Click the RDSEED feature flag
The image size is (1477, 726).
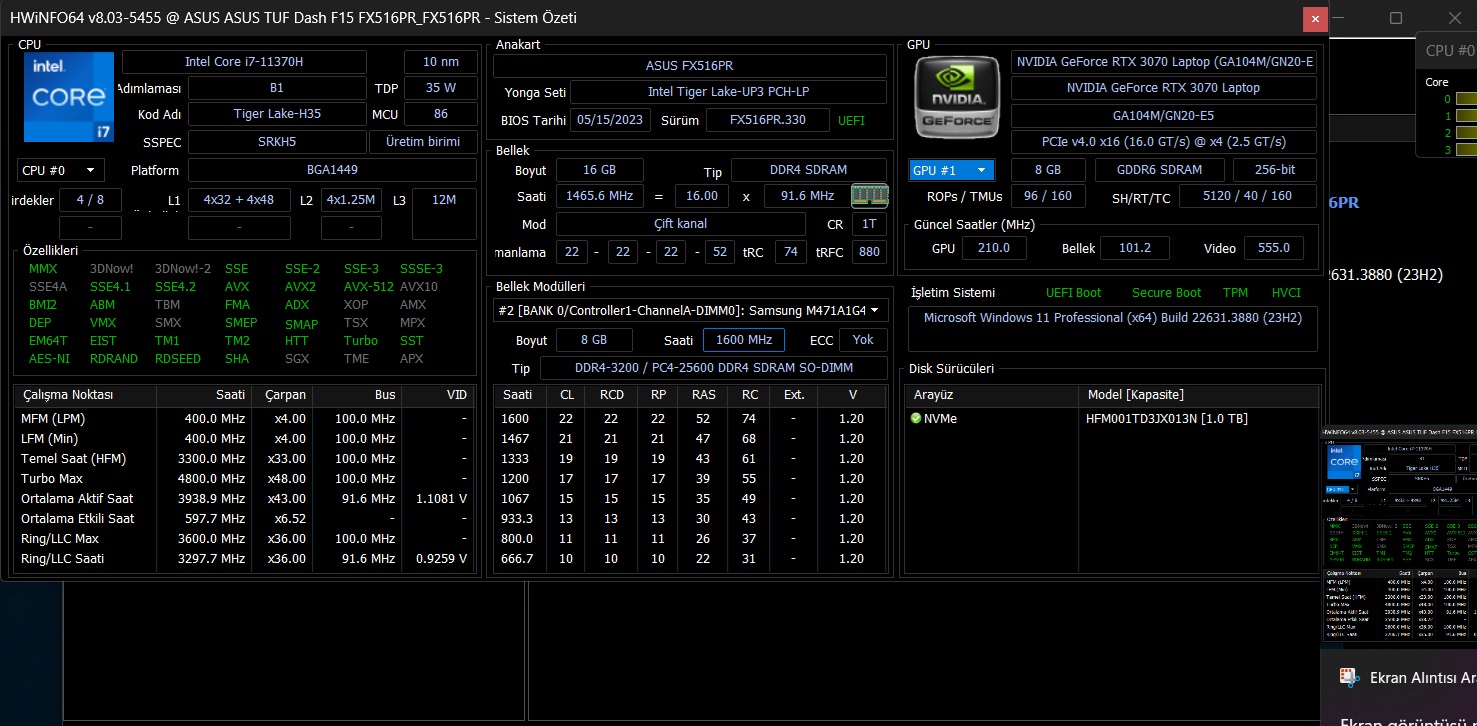point(178,359)
